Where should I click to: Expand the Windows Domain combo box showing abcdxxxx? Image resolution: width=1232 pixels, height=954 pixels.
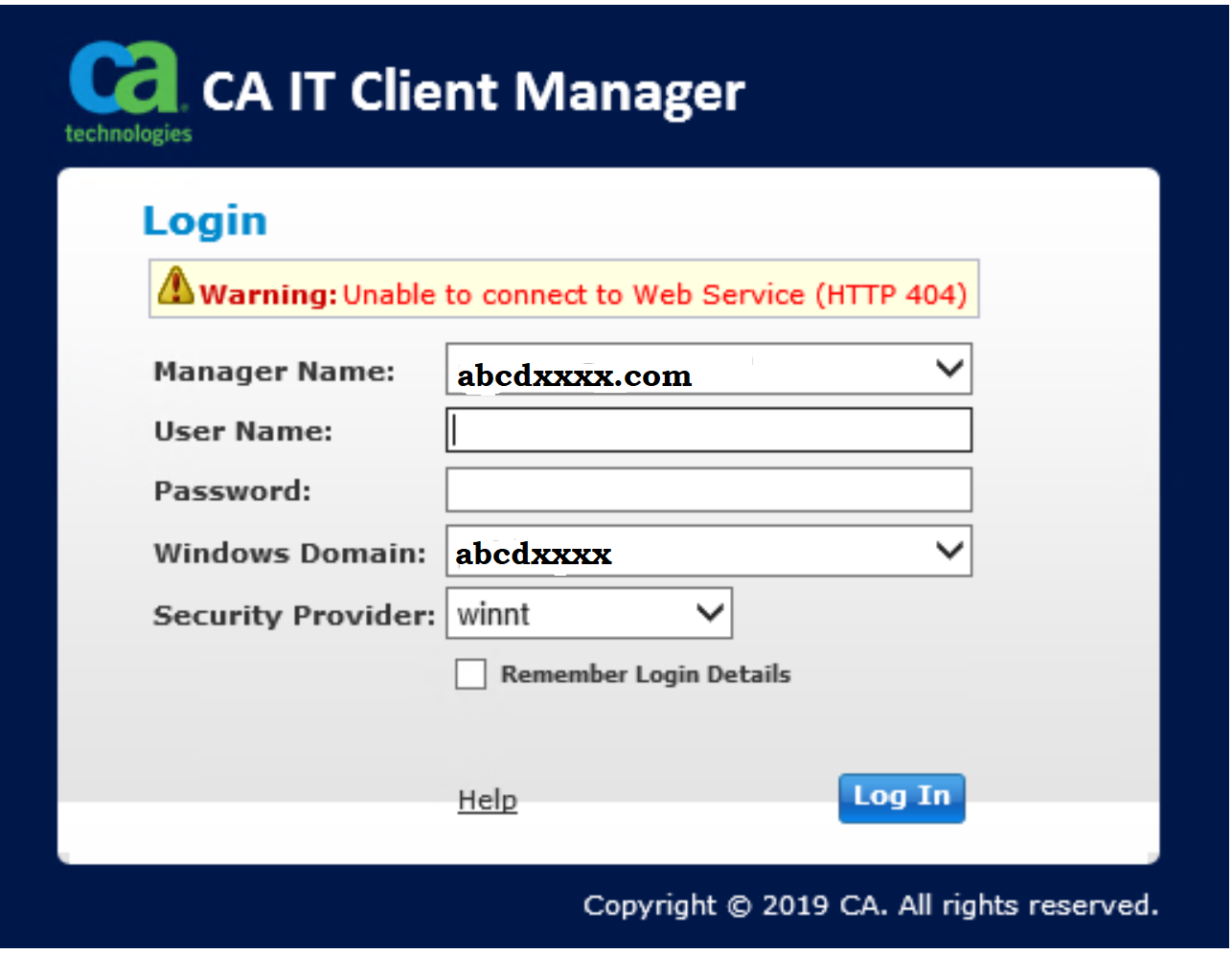(690, 552)
